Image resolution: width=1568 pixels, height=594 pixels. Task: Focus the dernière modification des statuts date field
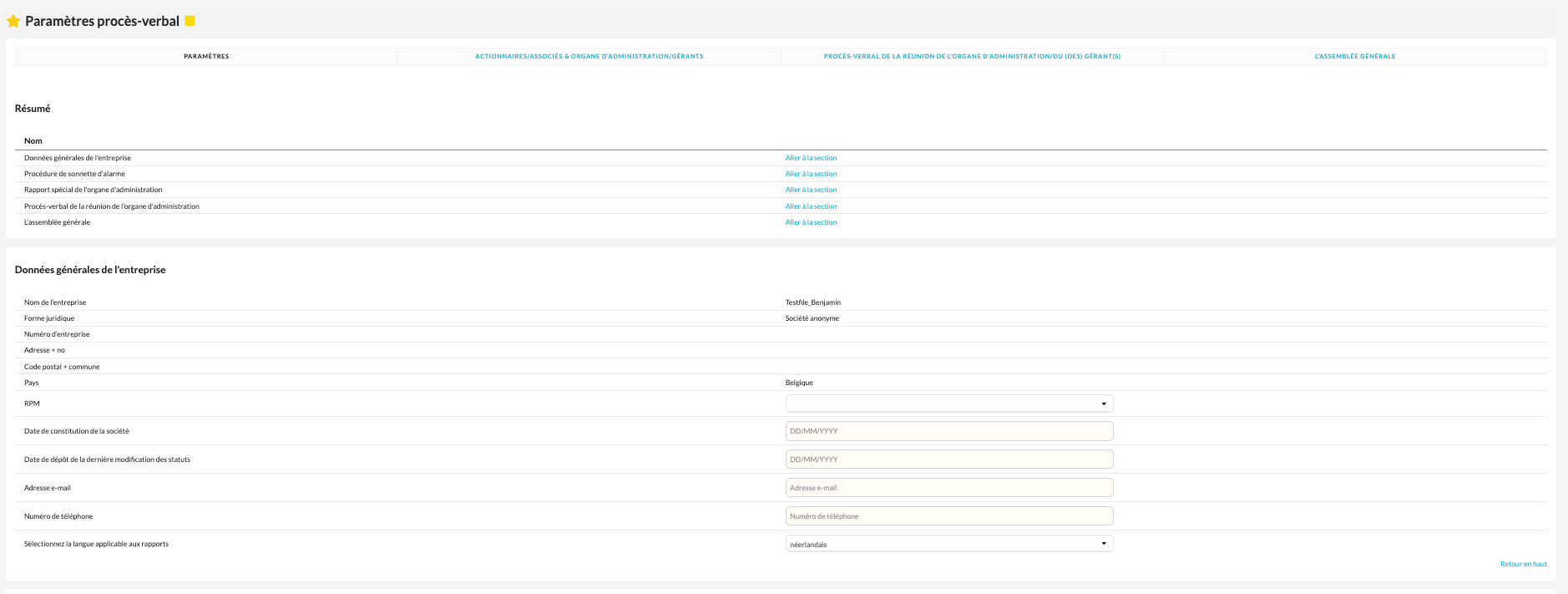click(949, 459)
